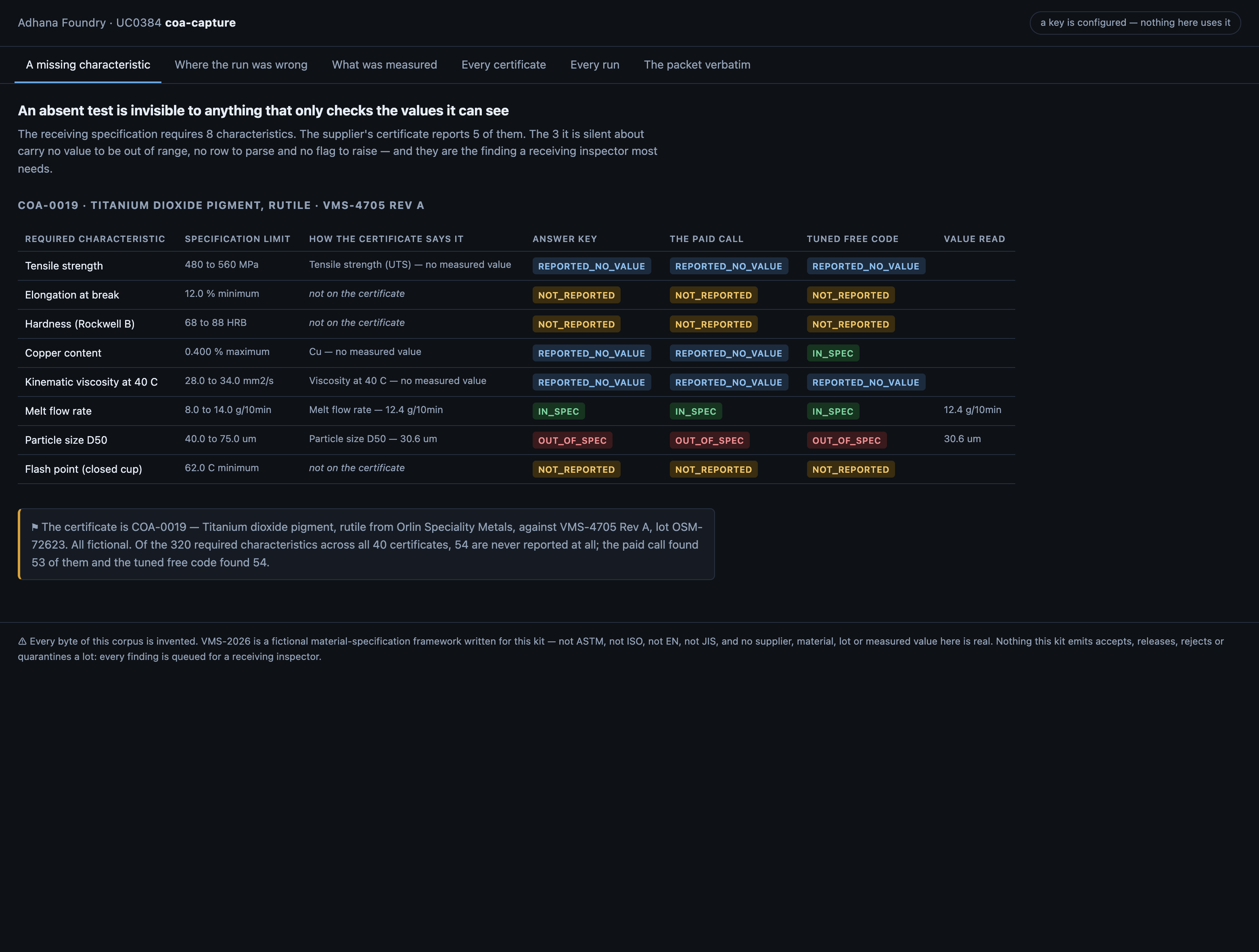Click Tuned Code NOT_REPORTED badge for Flash point
The width and height of the screenshot is (1259, 952).
(x=850, y=470)
